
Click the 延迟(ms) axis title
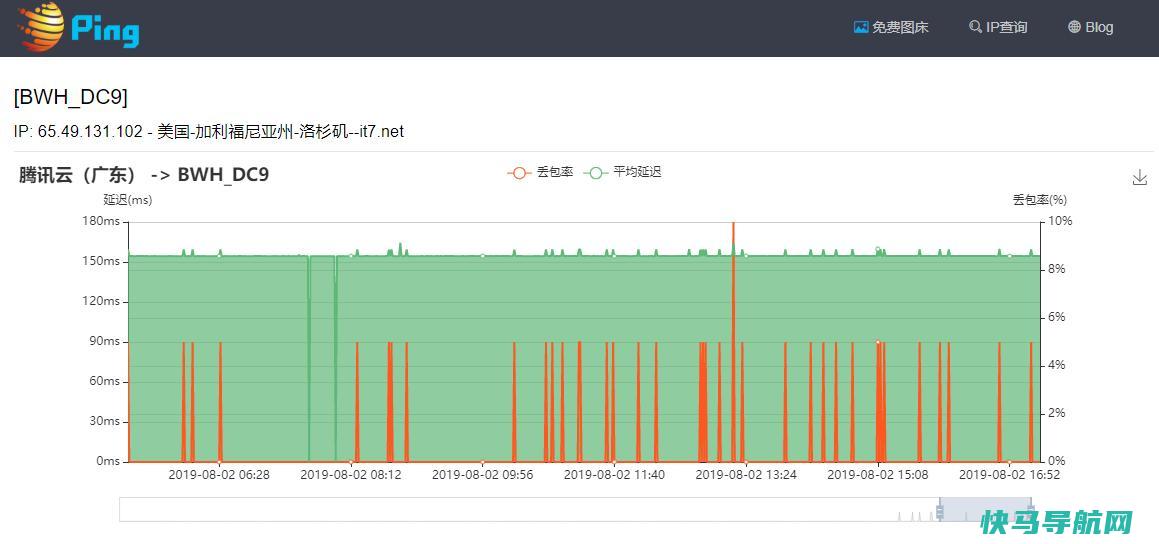coord(128,200)
